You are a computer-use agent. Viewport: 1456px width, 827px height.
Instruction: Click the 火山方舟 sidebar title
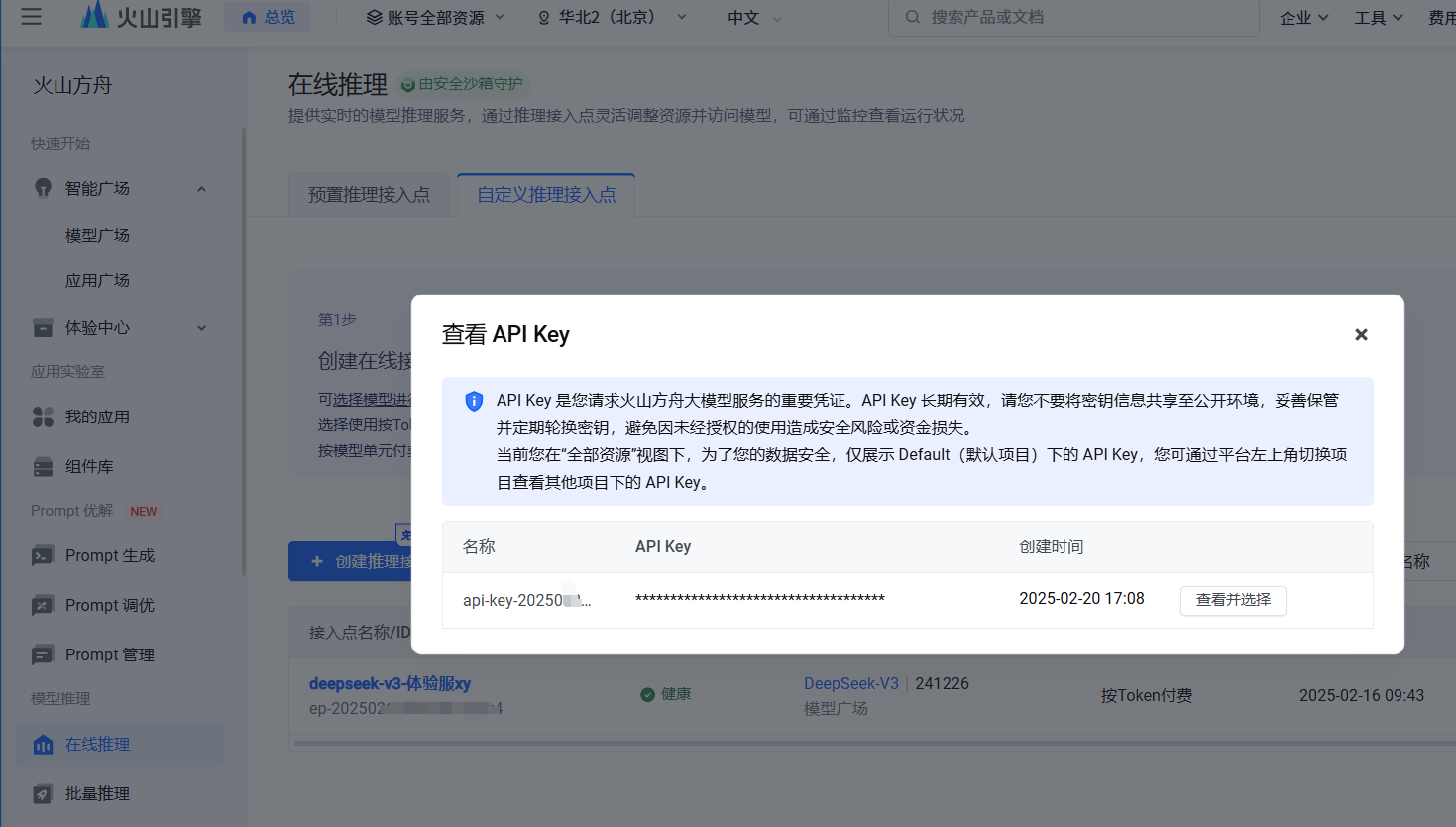[72, 85]
